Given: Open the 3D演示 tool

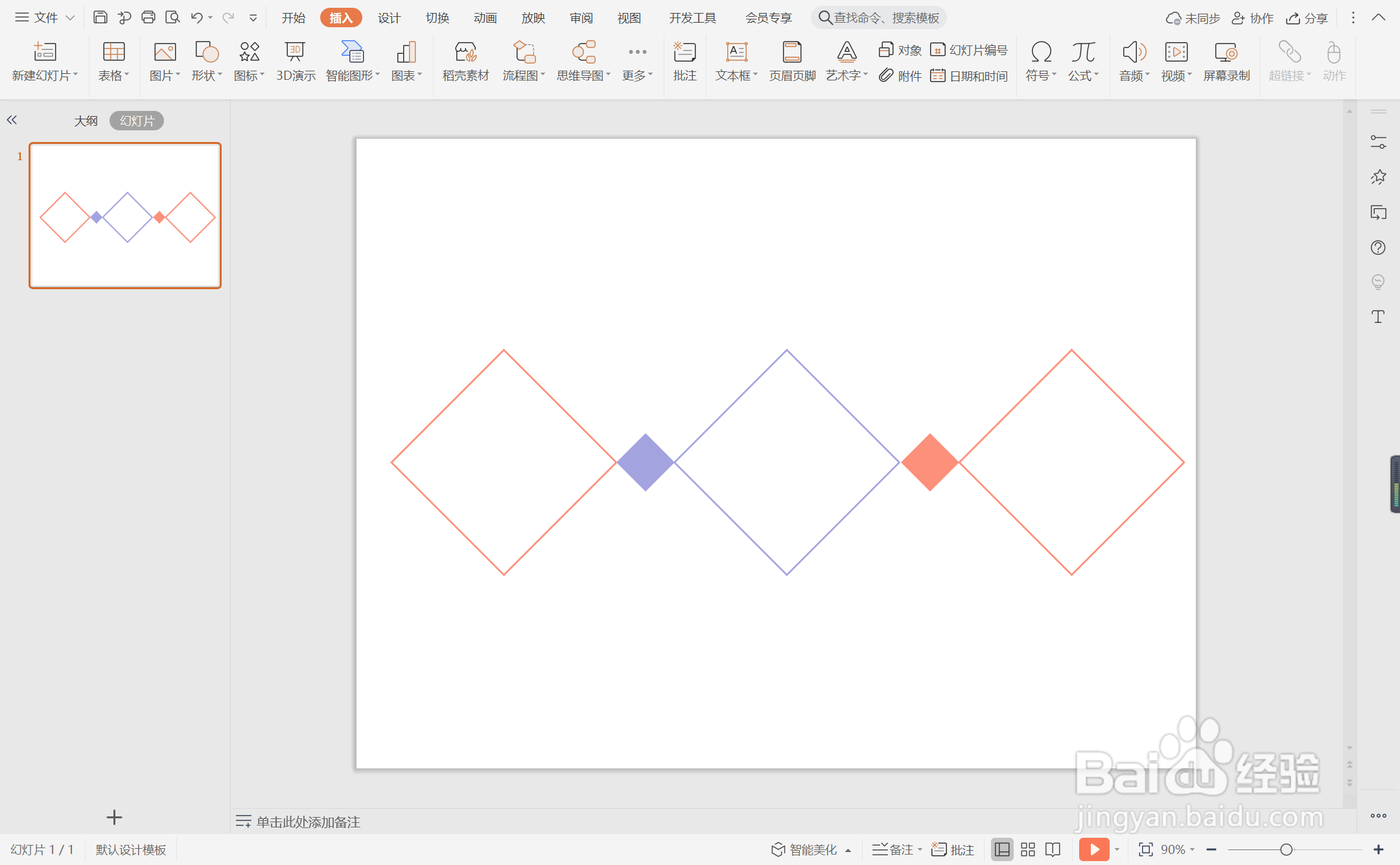Looking at the screenshot, I should 296,61.
